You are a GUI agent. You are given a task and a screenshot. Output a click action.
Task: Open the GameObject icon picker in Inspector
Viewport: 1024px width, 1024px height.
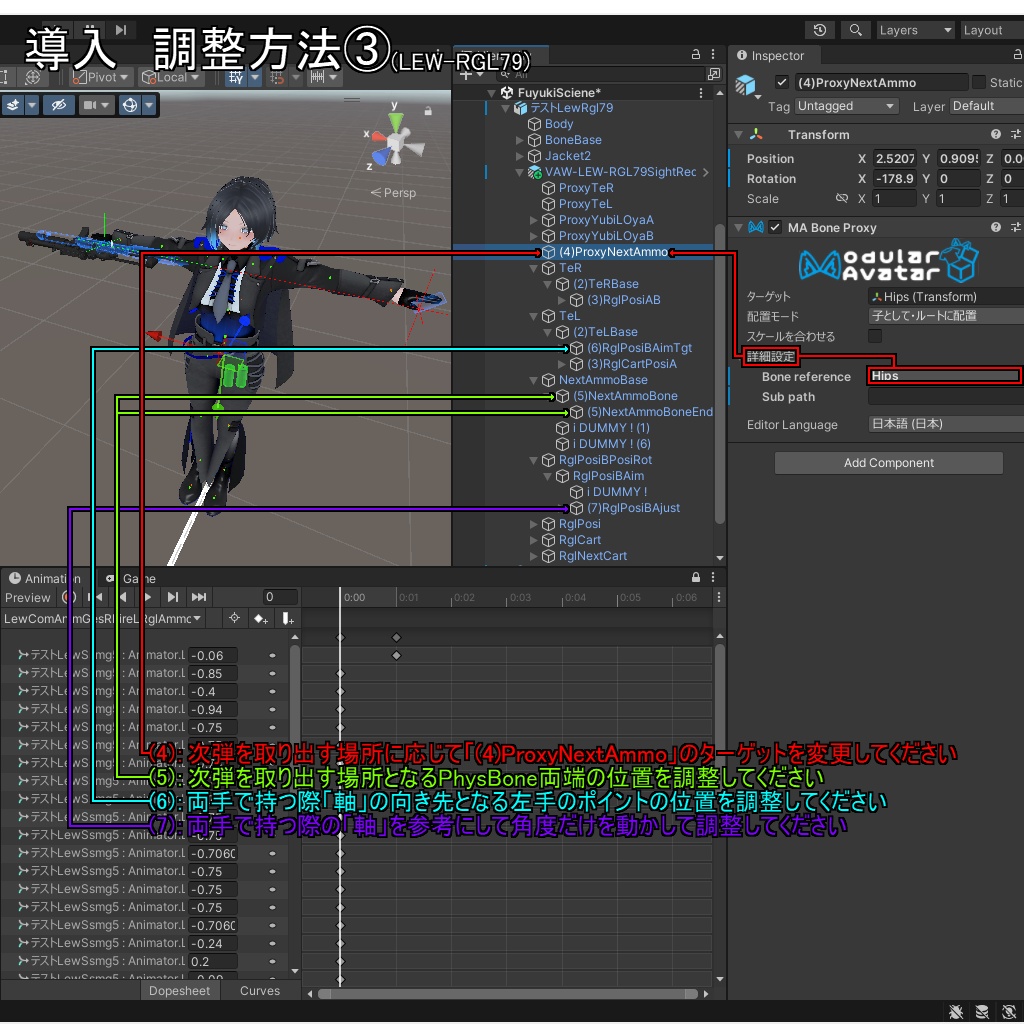tap(747, 86)
